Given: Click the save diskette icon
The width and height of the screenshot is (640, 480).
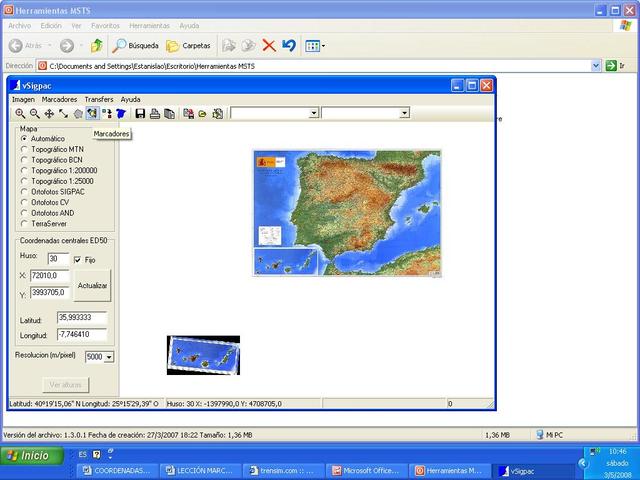Looking at the screenshot, I should (x=140, y=114).
